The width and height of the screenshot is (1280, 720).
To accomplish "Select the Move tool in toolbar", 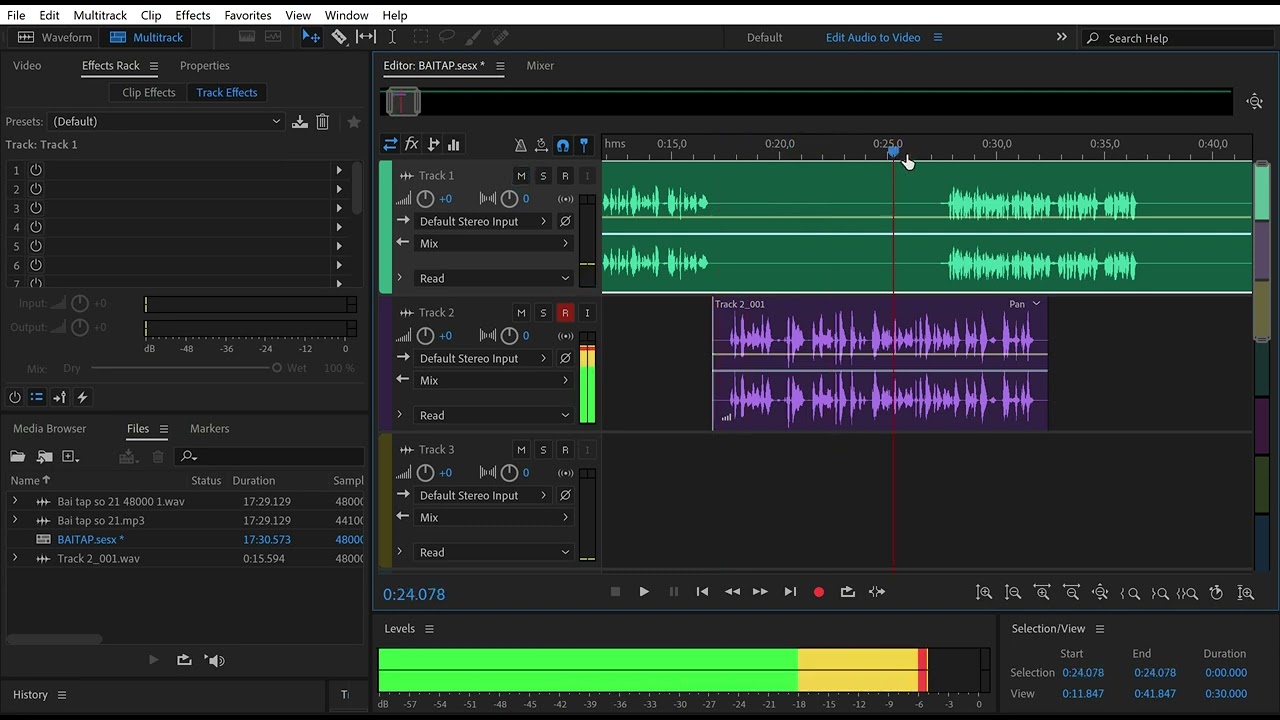I will [311, 37].
